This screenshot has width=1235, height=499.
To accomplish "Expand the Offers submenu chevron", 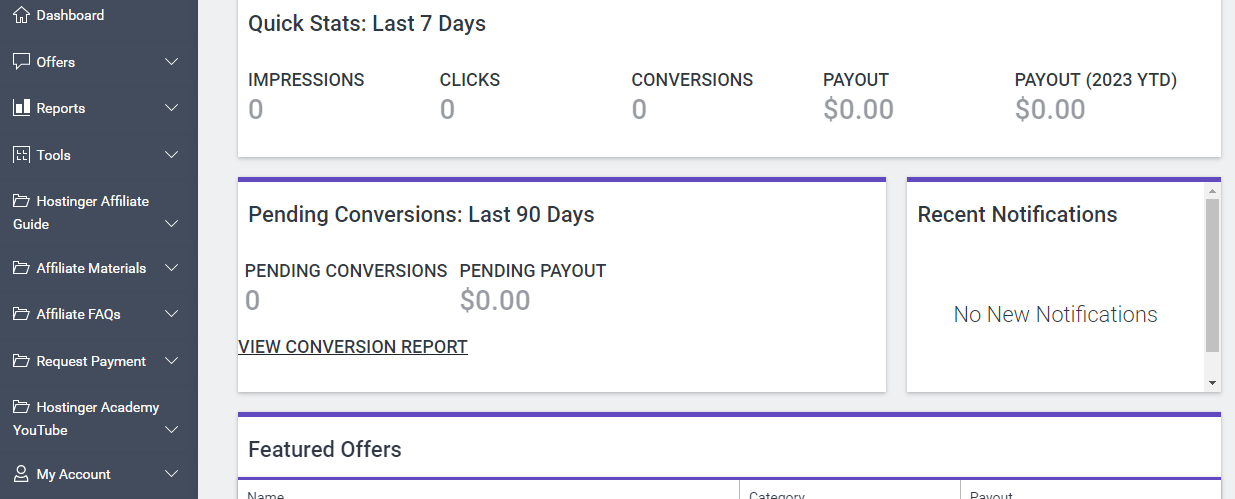I will click(172, 62).
